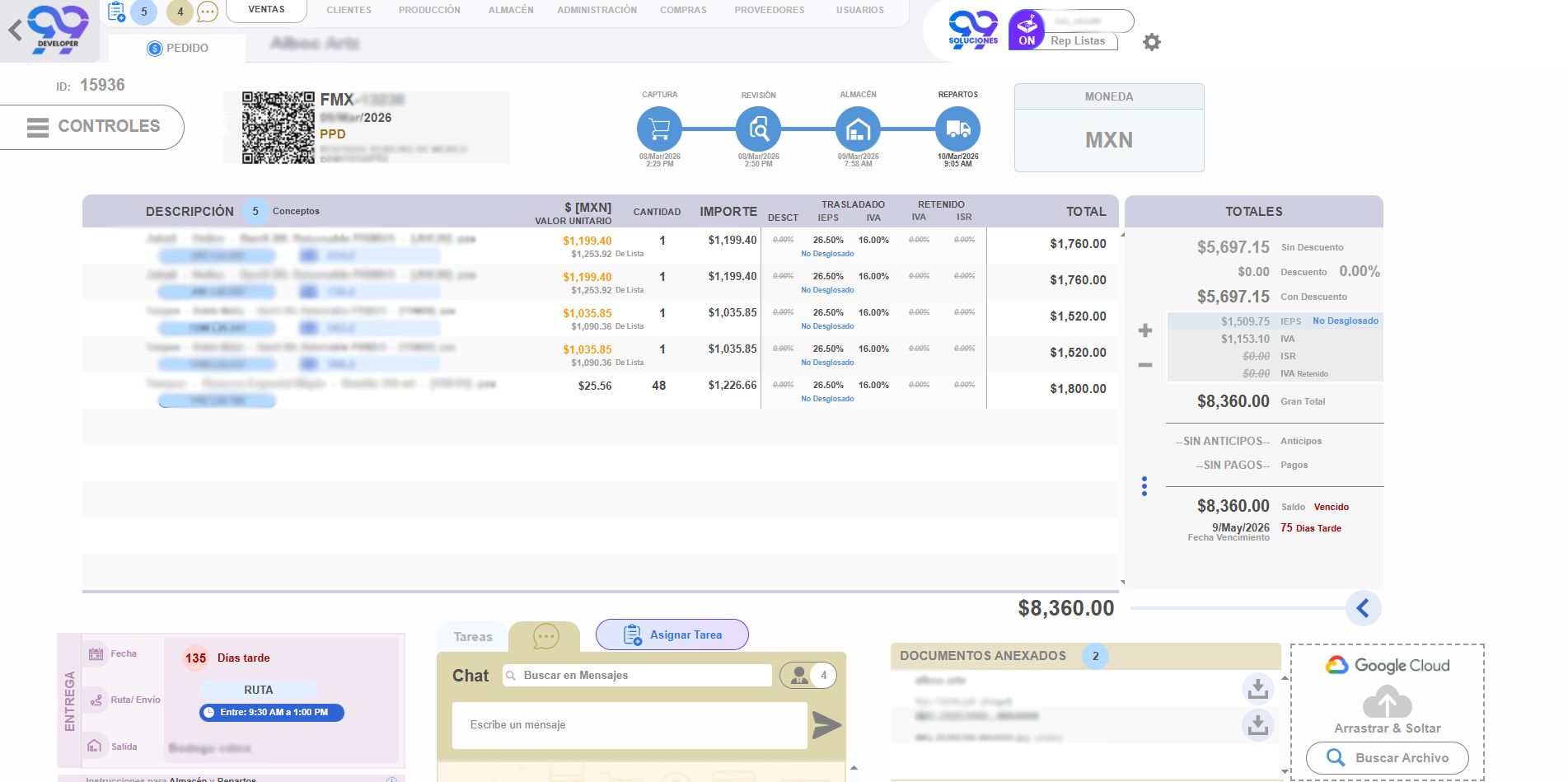Switch to the PEDIDO tab

(177, 48)
